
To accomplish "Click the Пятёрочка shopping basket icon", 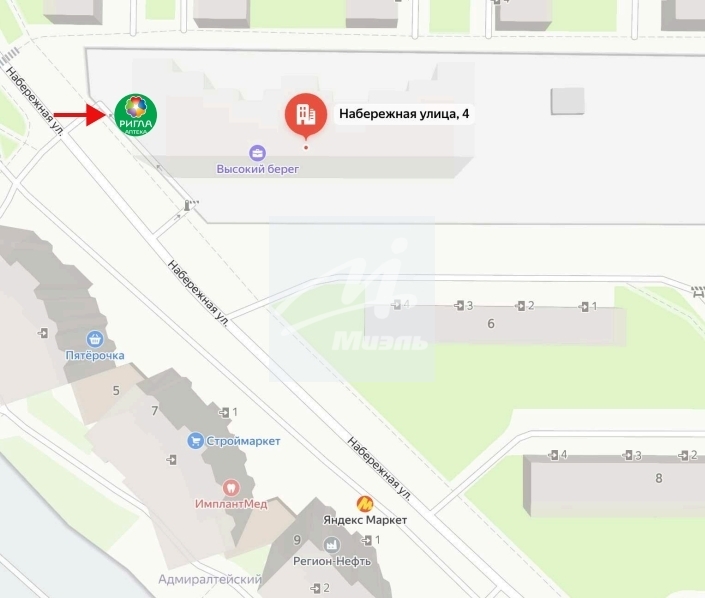I will (95, 339).
